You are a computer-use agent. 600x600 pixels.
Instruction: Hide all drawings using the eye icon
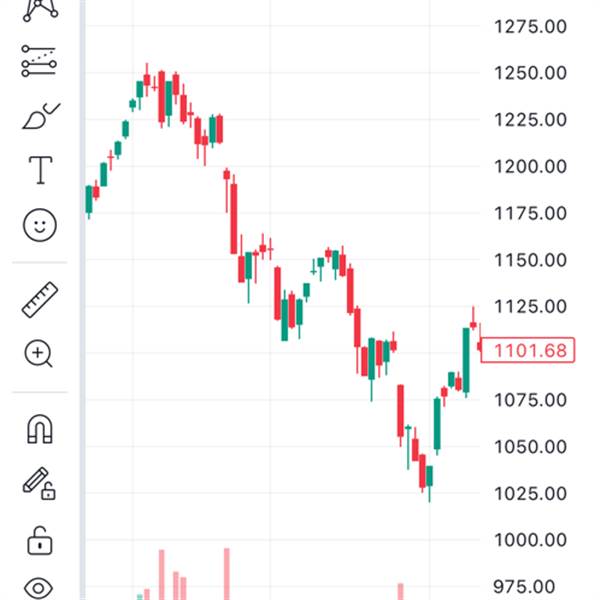[40, 588]
